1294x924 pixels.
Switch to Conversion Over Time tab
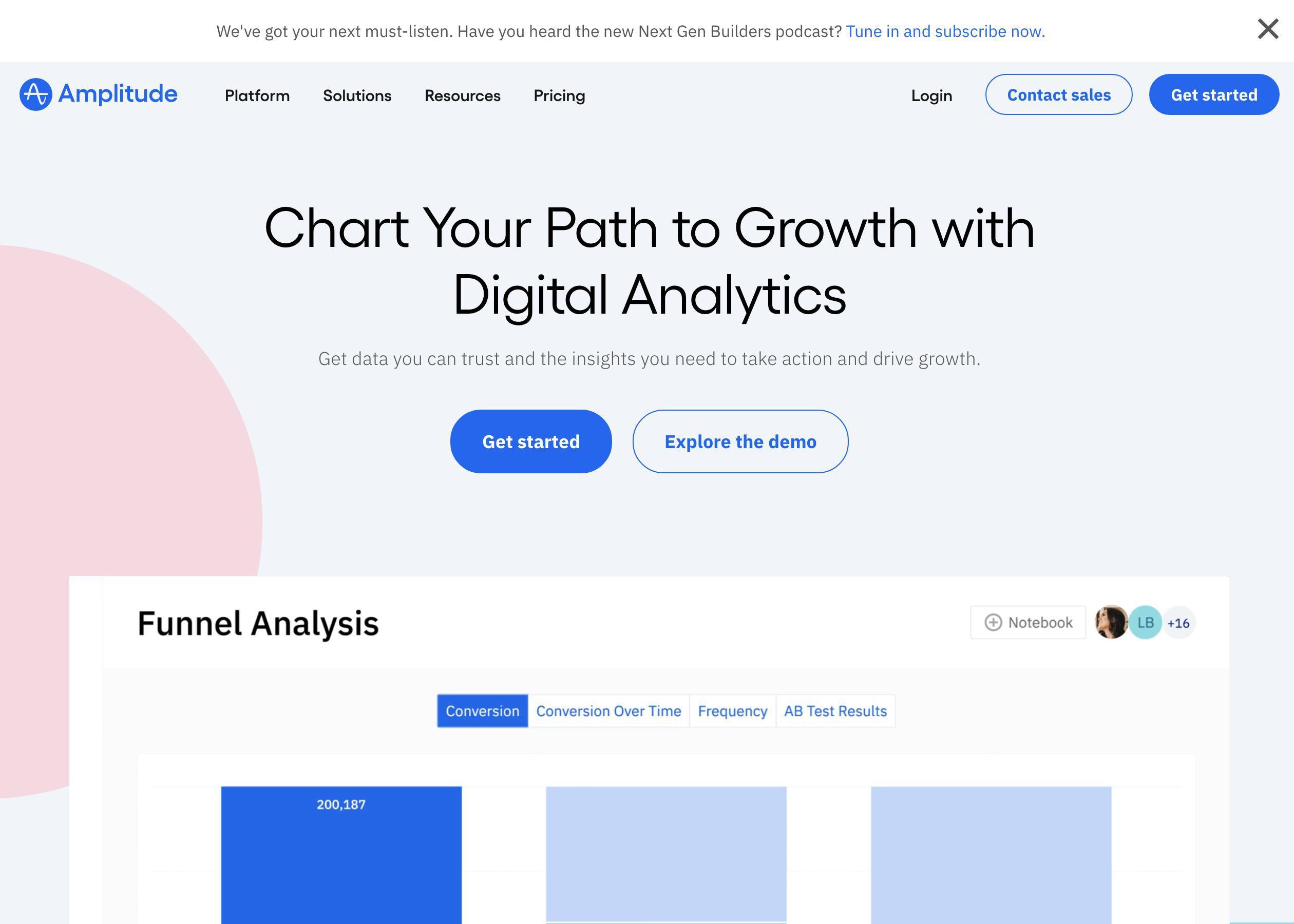click(609, 711)
